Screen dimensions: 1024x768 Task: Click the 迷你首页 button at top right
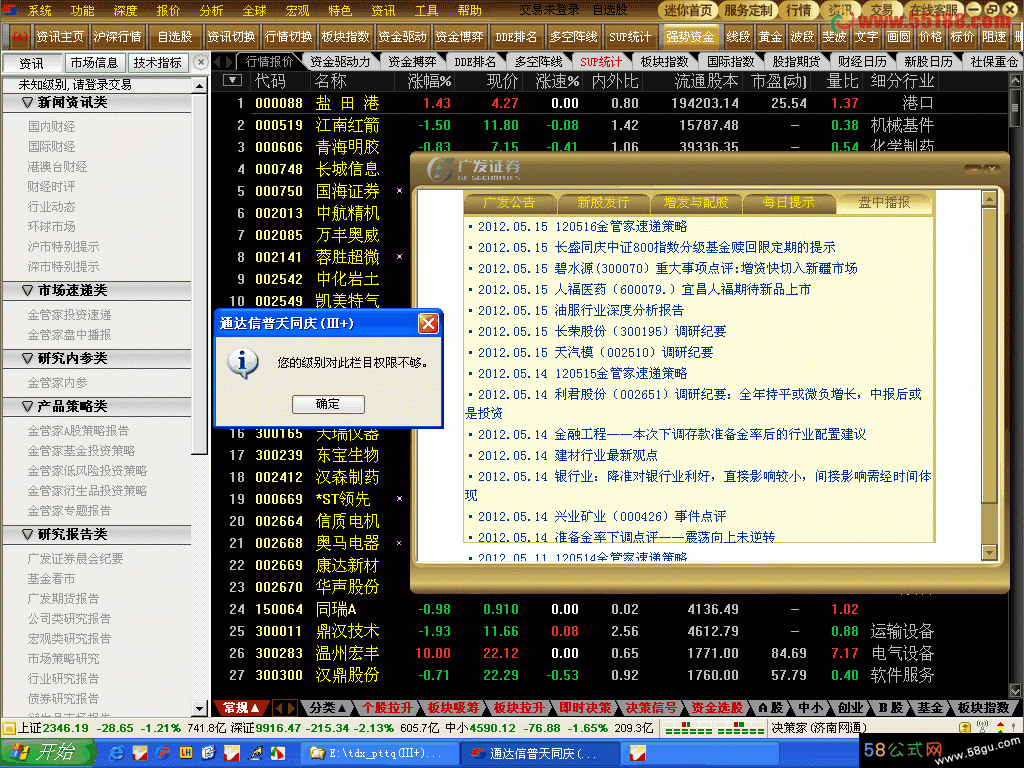pyautogui.click(x=688, y=10)
